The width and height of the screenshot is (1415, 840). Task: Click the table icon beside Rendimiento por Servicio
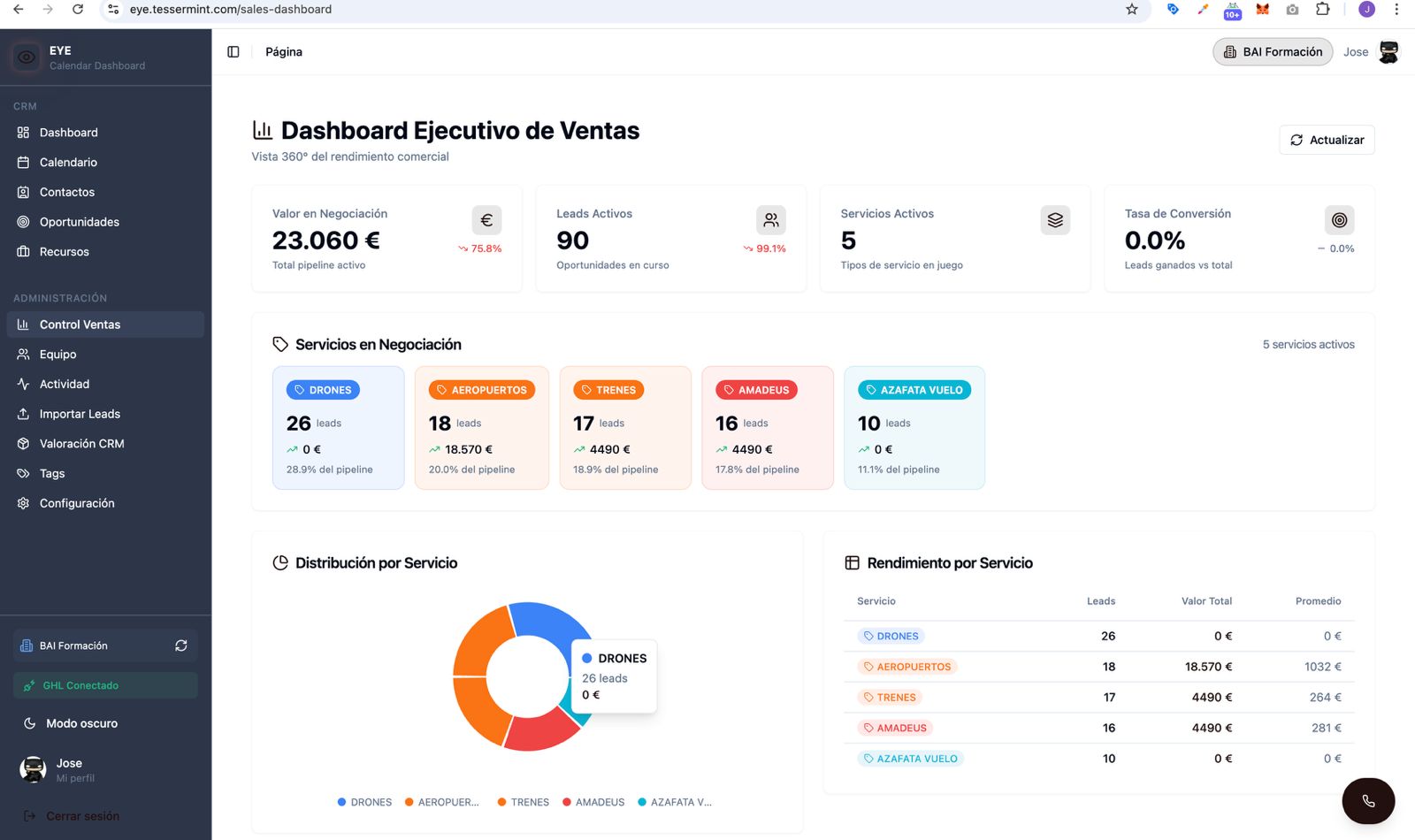853,563
